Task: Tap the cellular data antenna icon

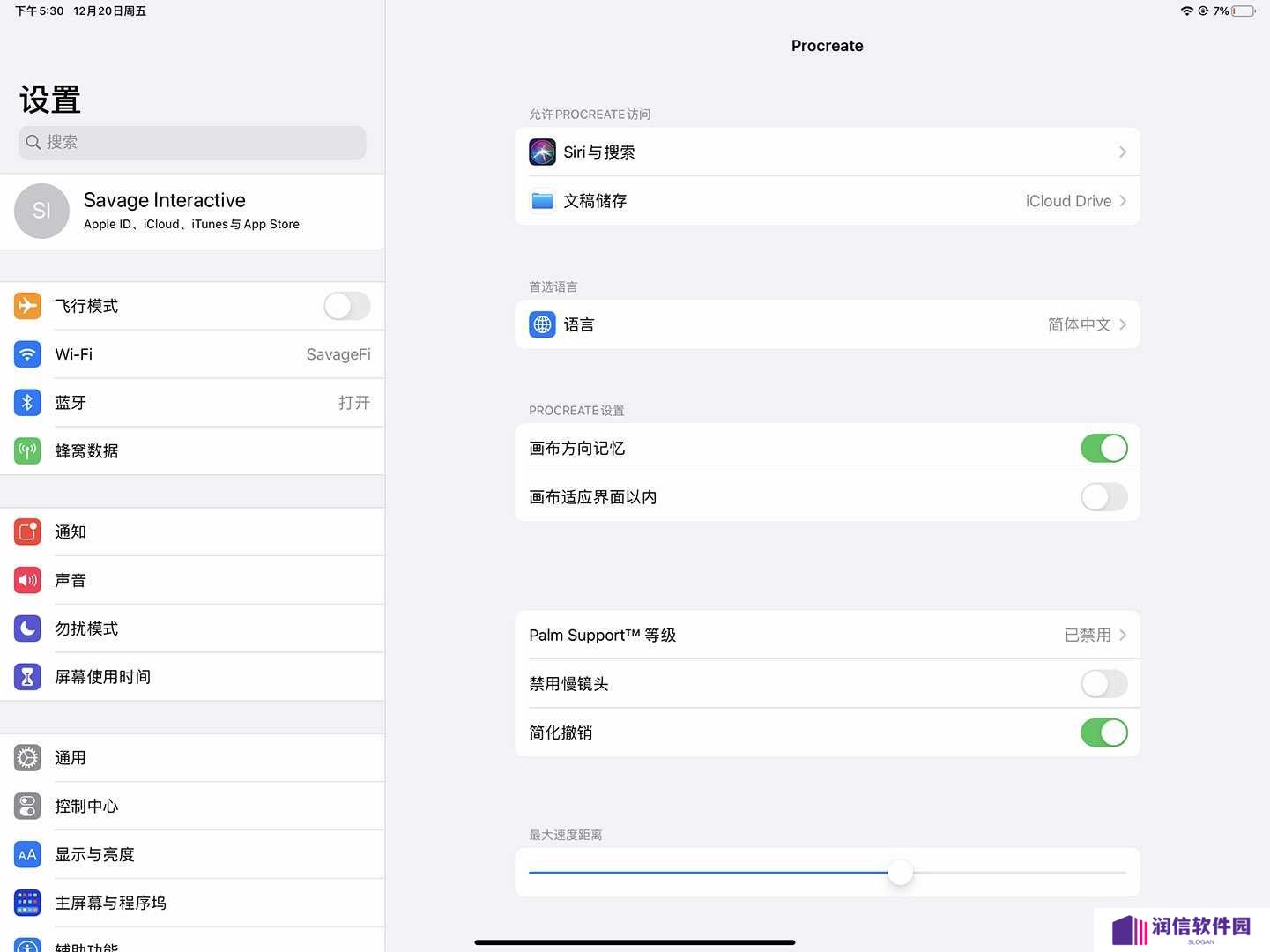Action: coord(27,451)
